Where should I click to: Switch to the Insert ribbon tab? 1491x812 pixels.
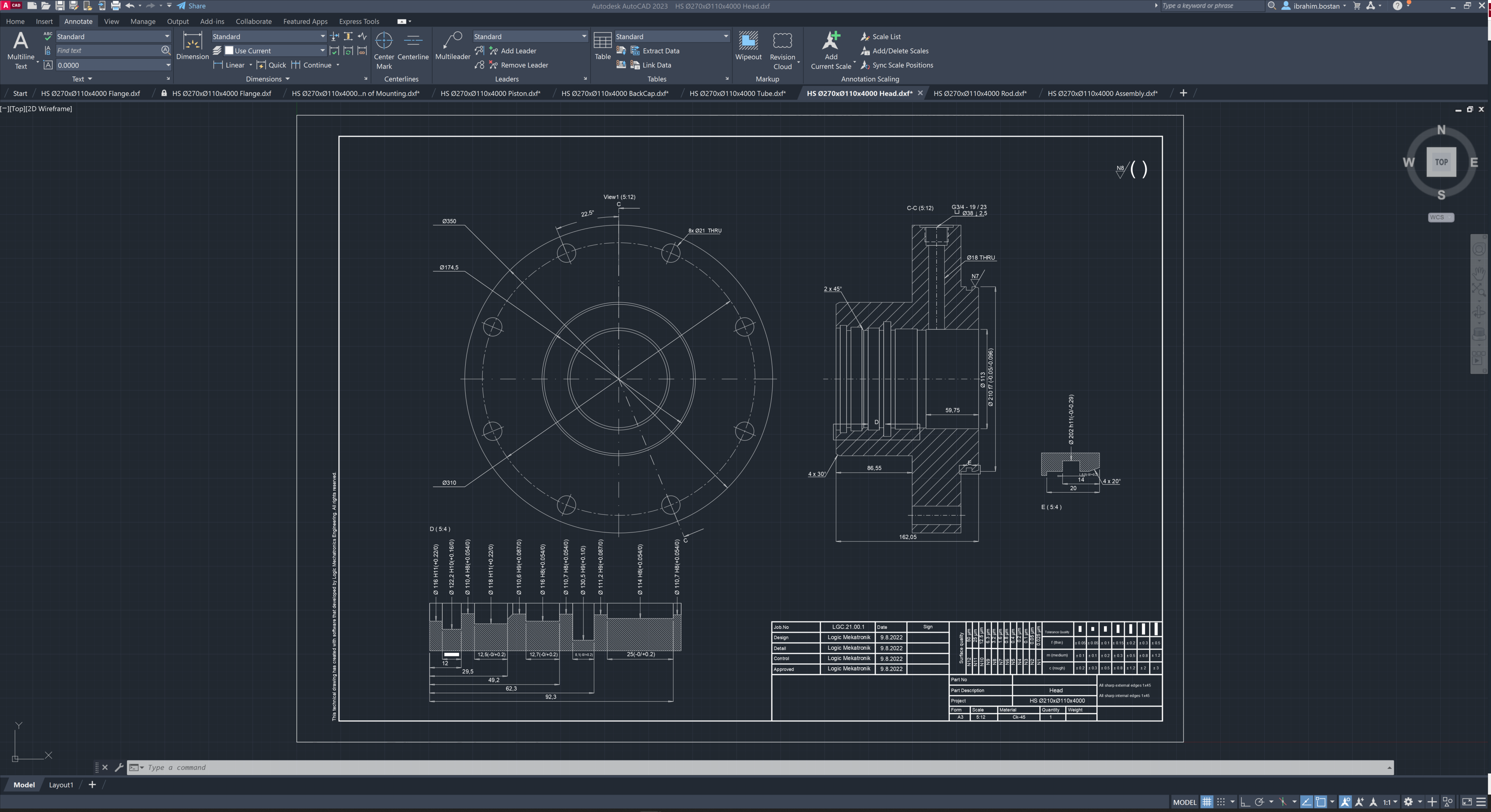click(x=44, y=21)
